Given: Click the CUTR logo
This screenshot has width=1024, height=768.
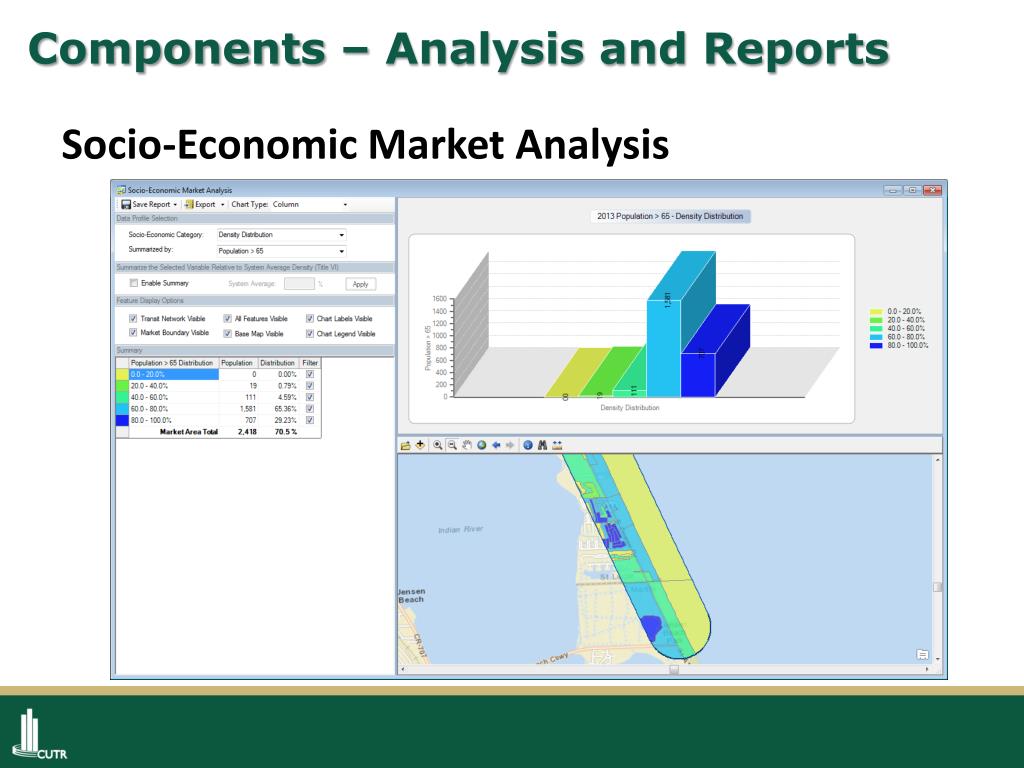Looking at the screenshot, I should [x=39, y=735].
